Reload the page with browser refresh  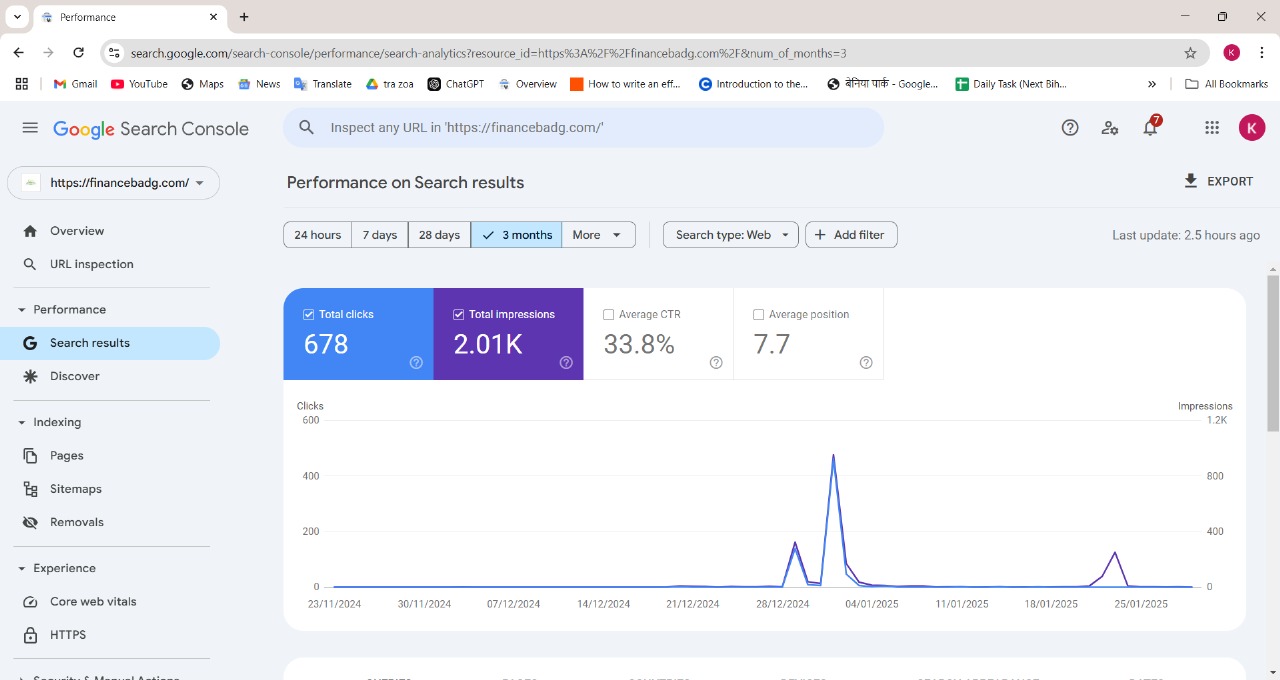point(78,52)
